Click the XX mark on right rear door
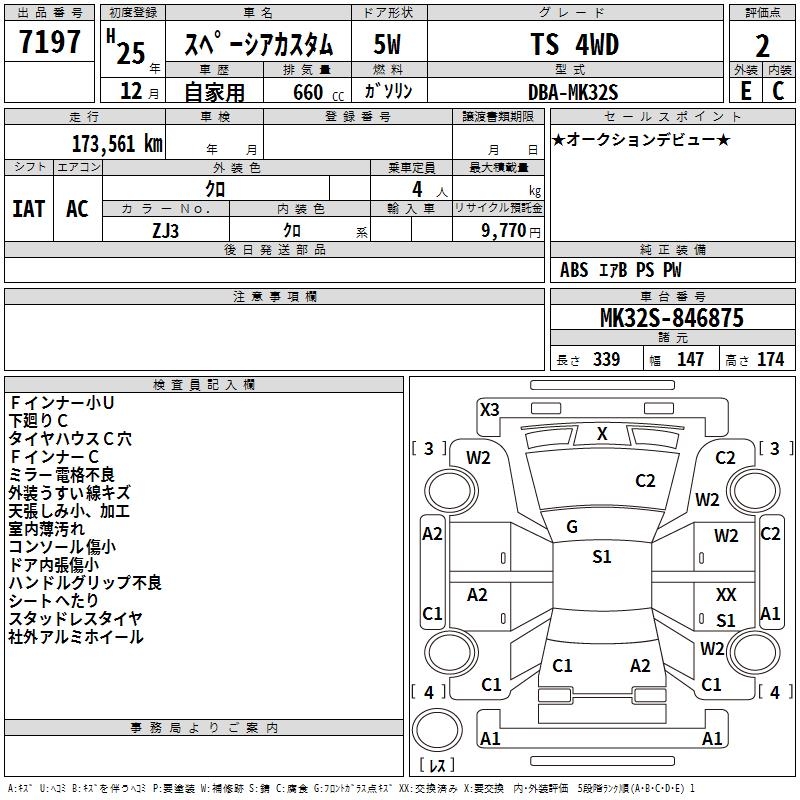Viewport: 800px width, 800px height. click(x=726, y=594)
